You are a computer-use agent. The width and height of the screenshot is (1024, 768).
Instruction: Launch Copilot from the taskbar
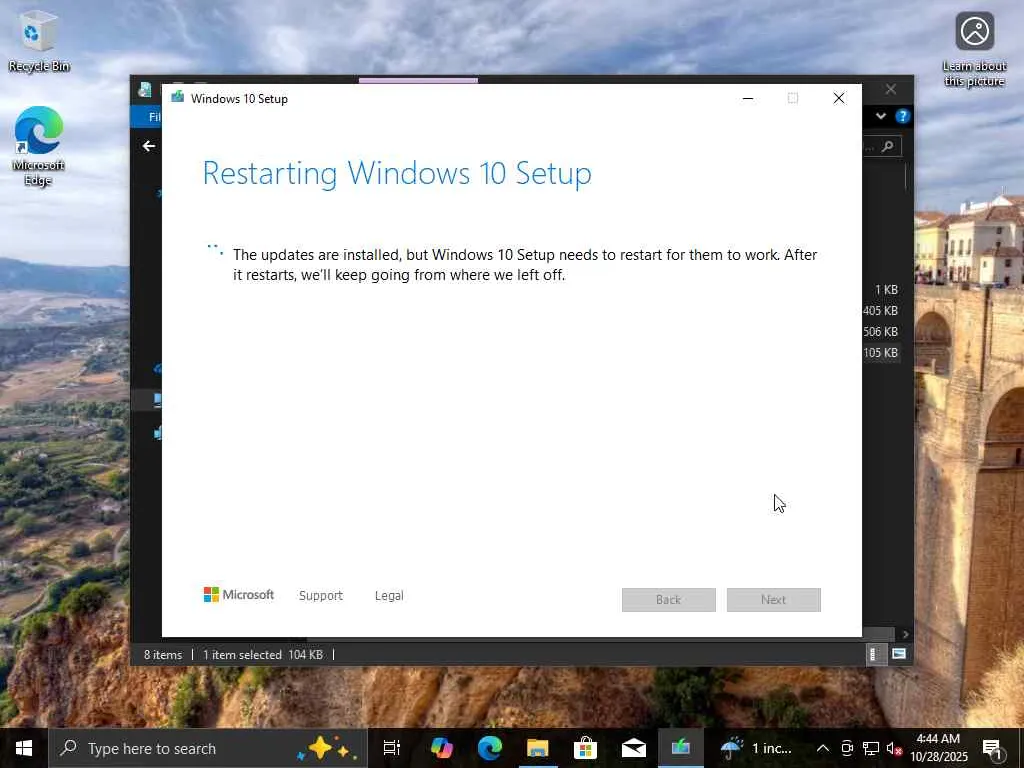click(x=441, y=748)
